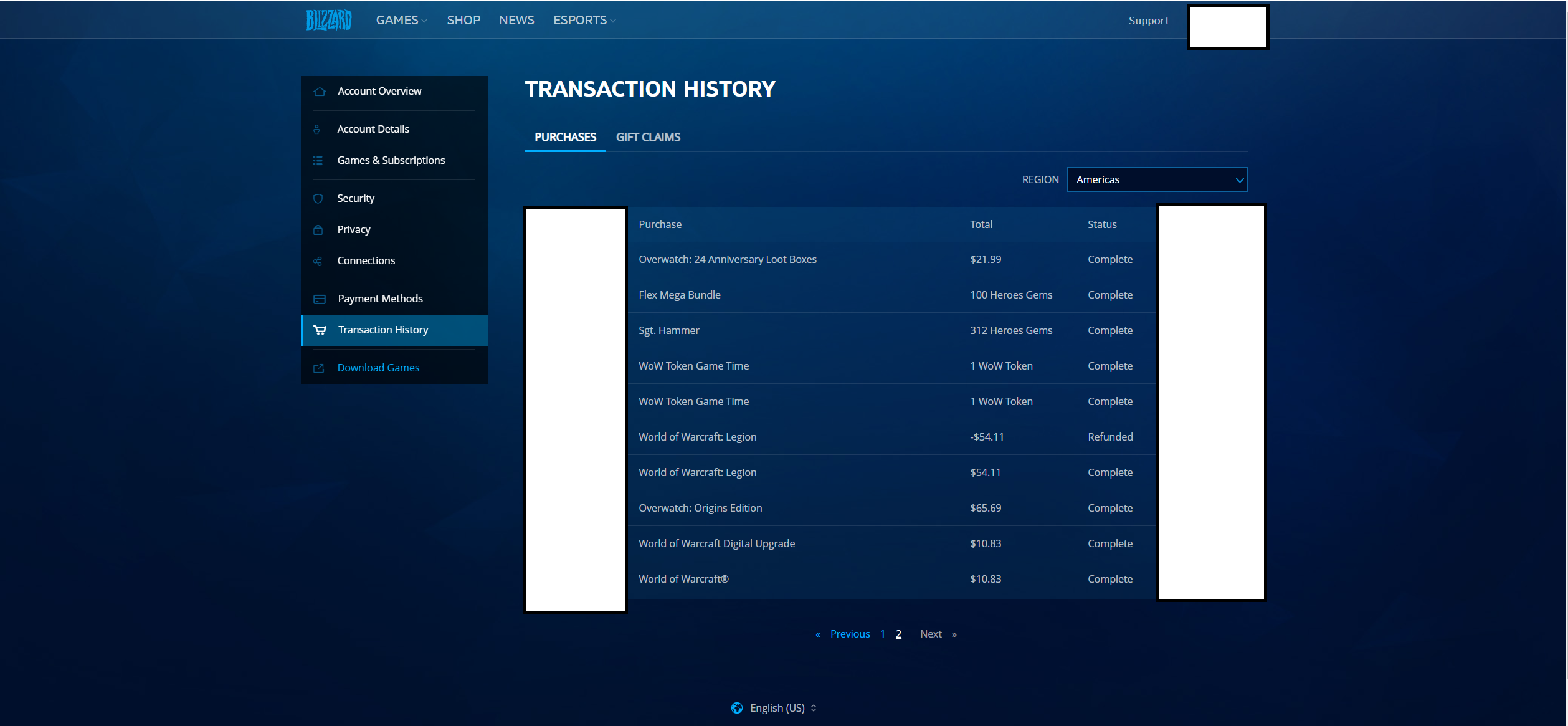Viewport: 1568px width, 726px height.
Task: Open the English (US) language selector
Action: 783,708
